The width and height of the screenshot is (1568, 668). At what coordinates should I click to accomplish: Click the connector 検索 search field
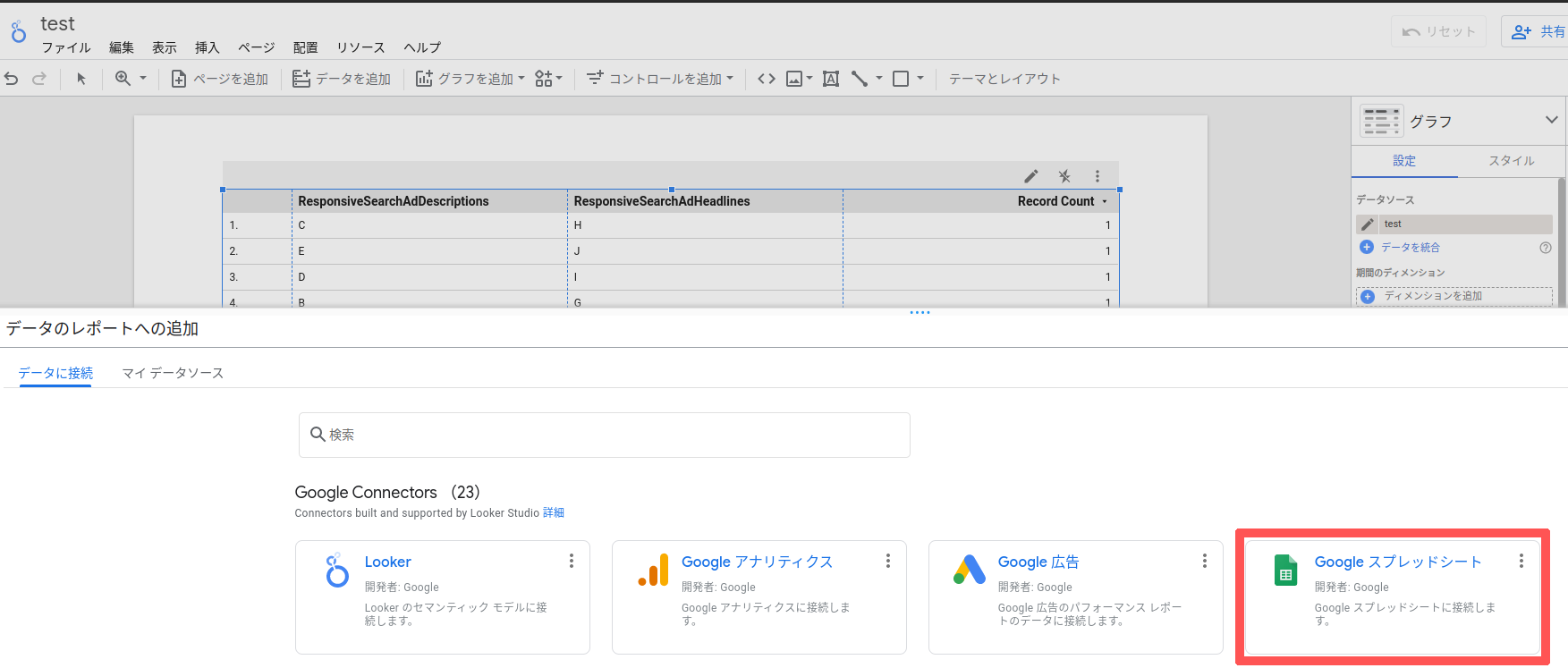[605, 435]
